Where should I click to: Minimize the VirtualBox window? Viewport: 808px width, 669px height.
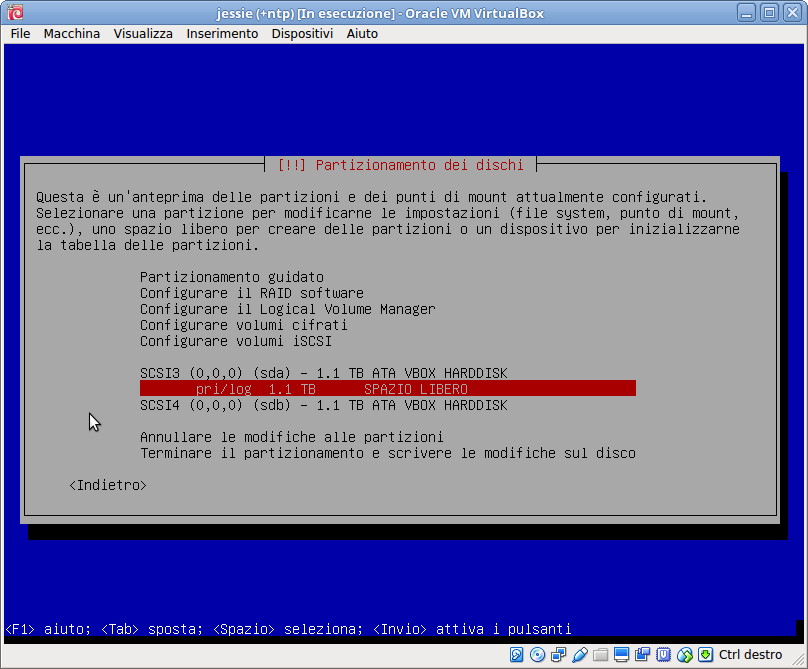point(746,12)
